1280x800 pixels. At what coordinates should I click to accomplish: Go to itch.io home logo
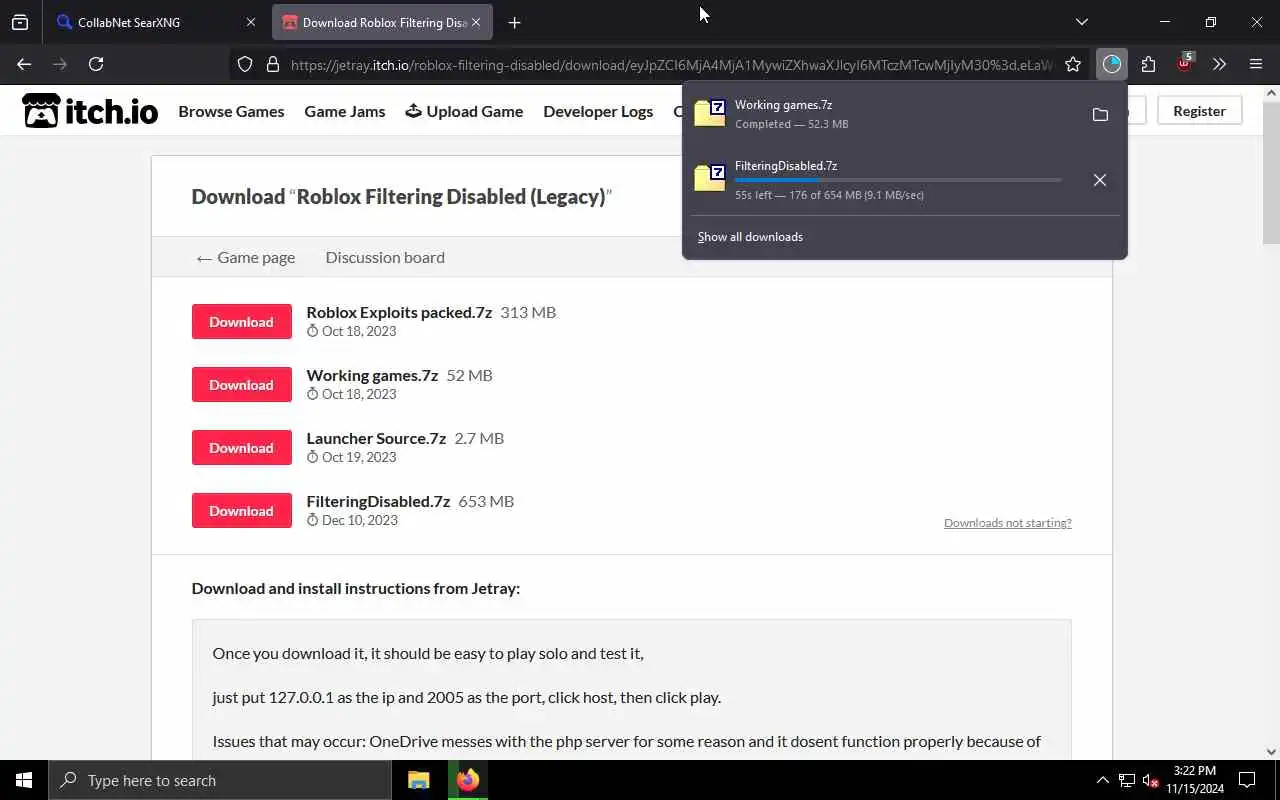[90, 111]
